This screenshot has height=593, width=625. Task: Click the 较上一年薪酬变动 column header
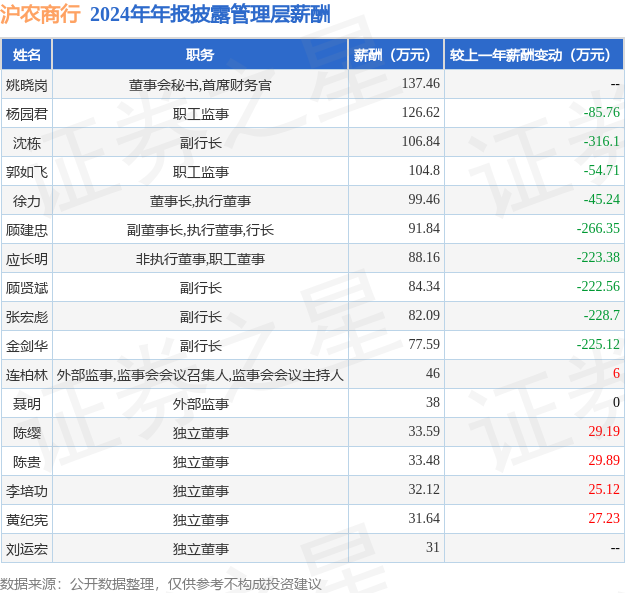[x=534, y=55]
